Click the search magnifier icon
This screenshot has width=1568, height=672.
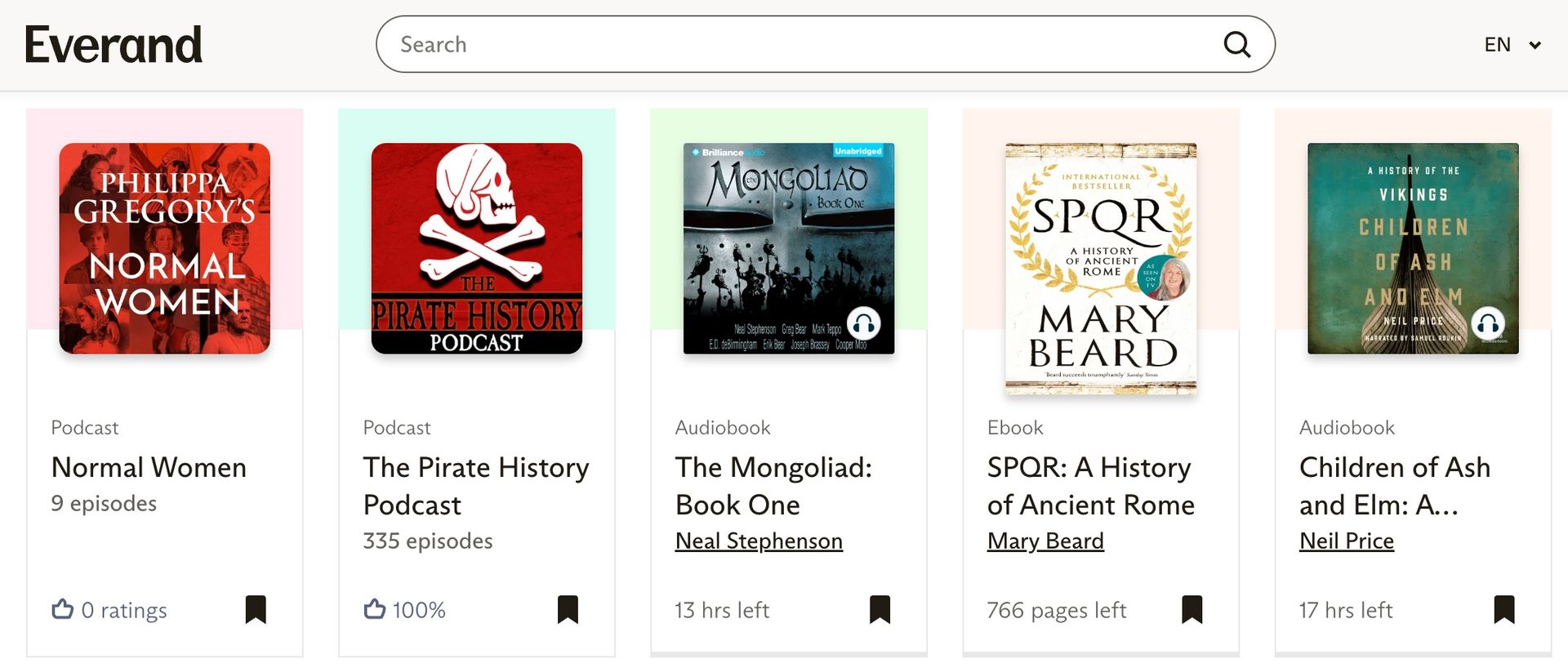click(x=1237, y=44)
